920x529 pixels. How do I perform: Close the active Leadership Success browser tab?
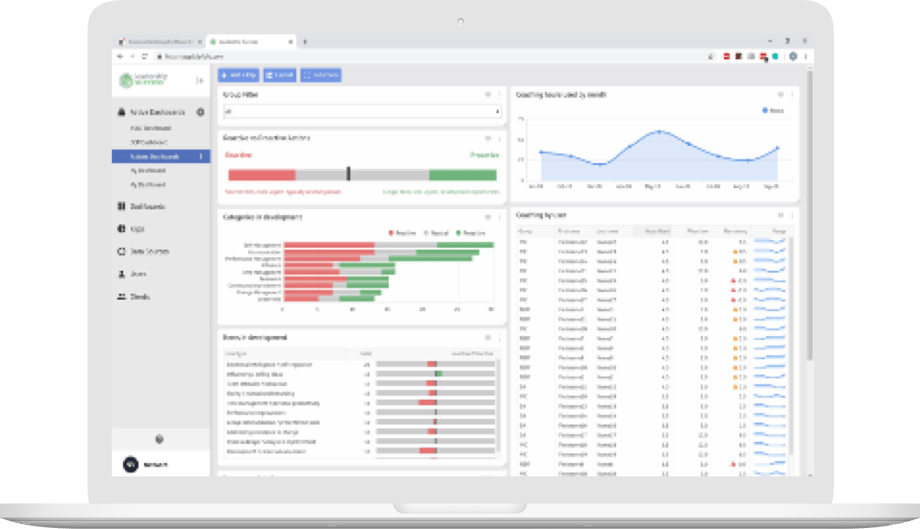click(x=290, y=42)
